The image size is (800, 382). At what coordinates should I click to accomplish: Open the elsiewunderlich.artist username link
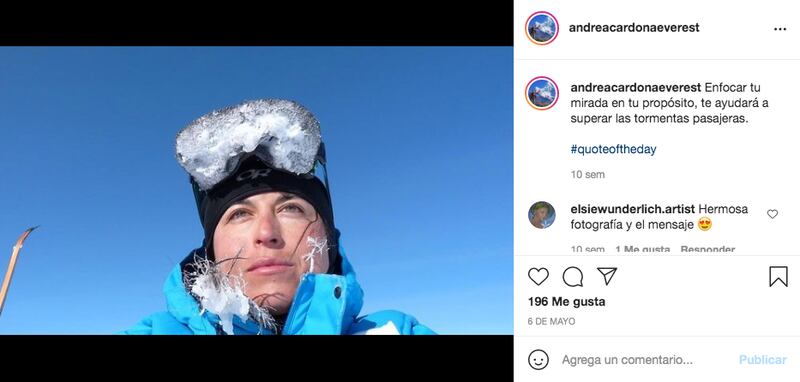(633, 209)
